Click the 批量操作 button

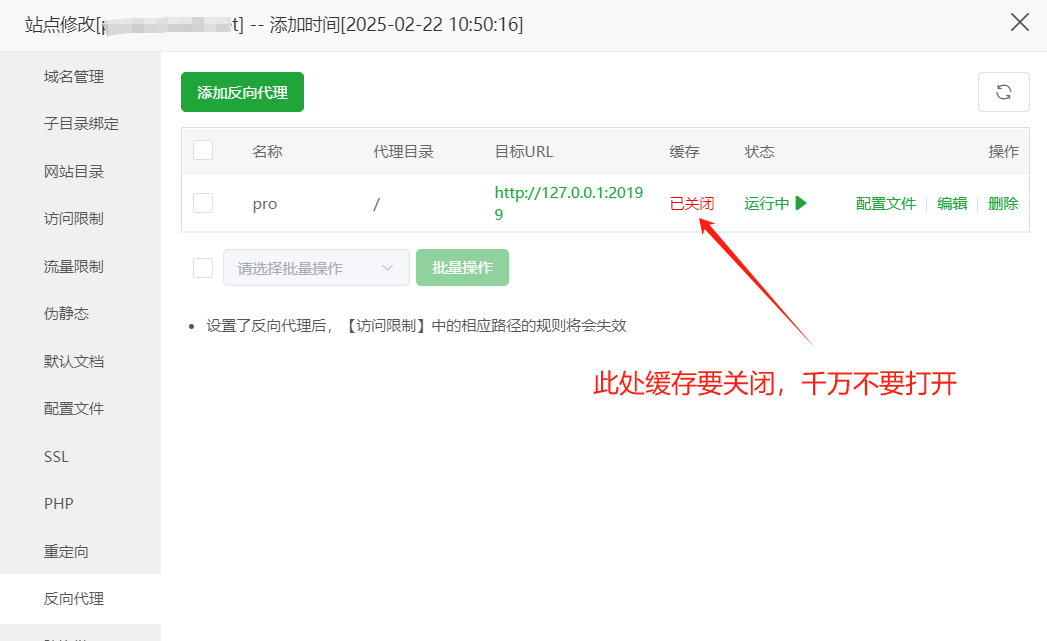click(462, 268)
